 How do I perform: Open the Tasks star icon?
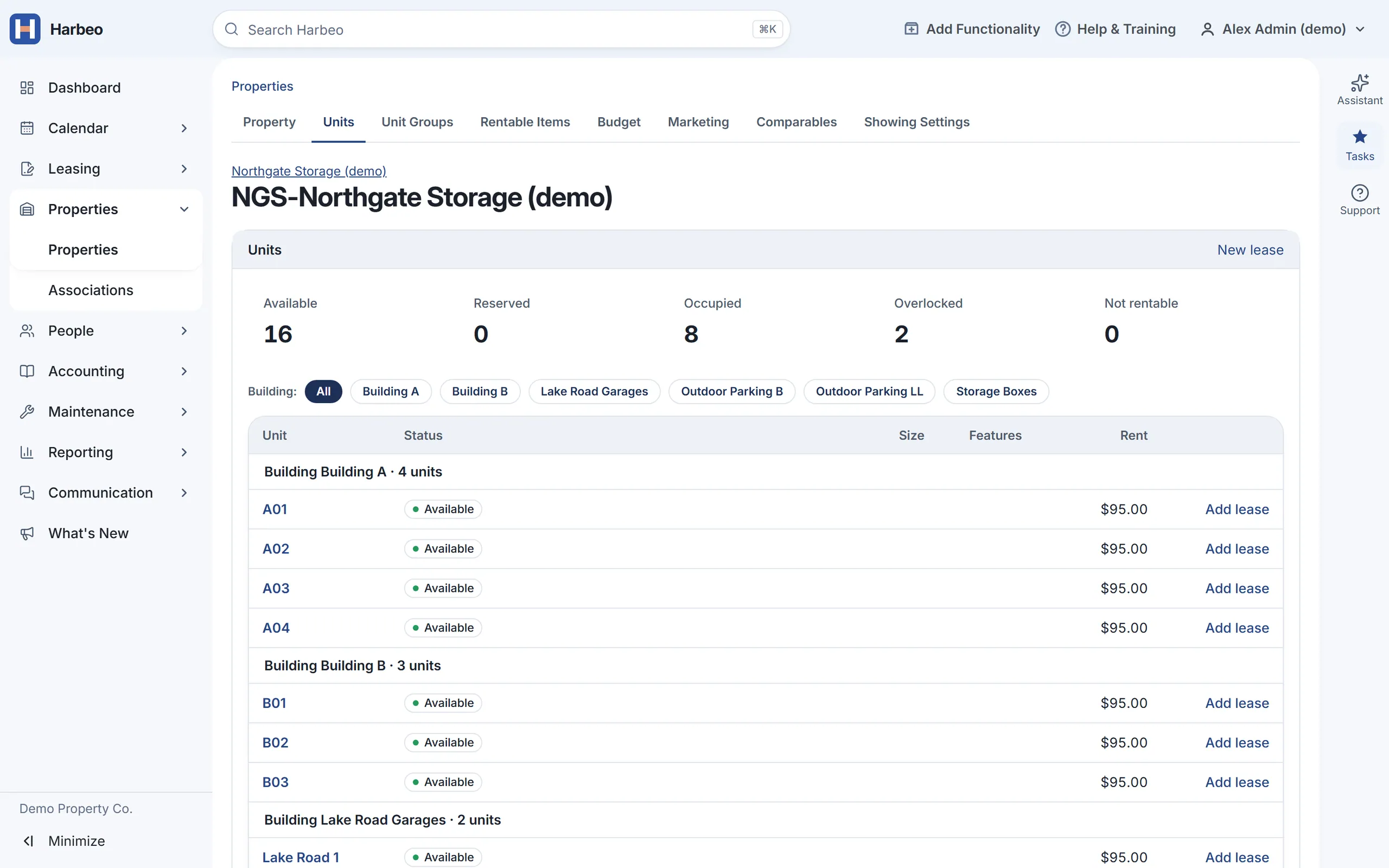(x=1360, y=137)
